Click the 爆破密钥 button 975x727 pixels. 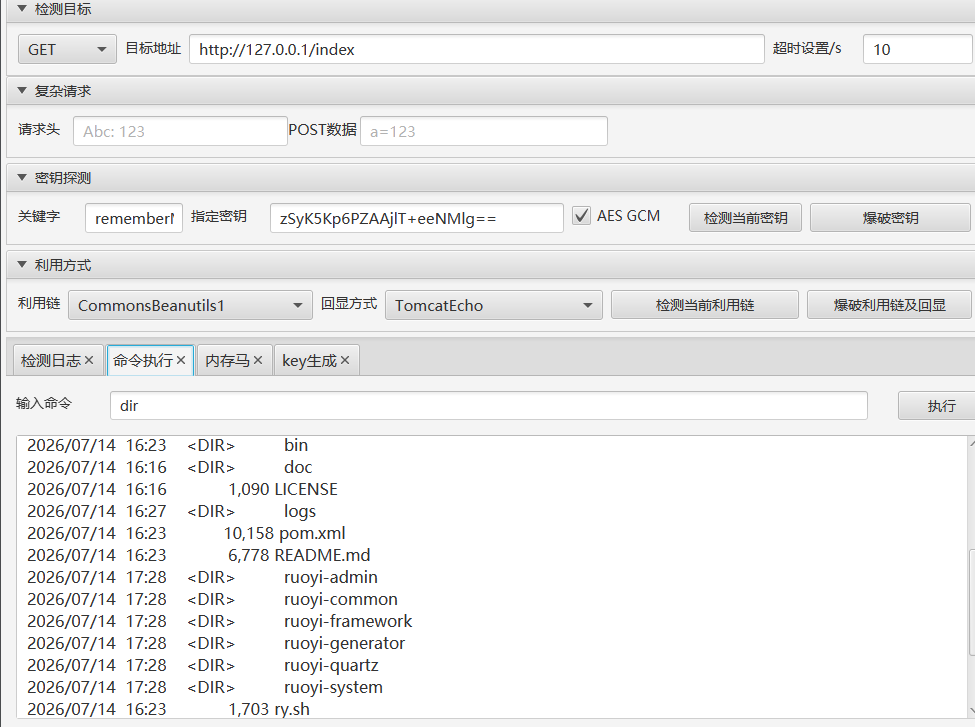point(890,218)
